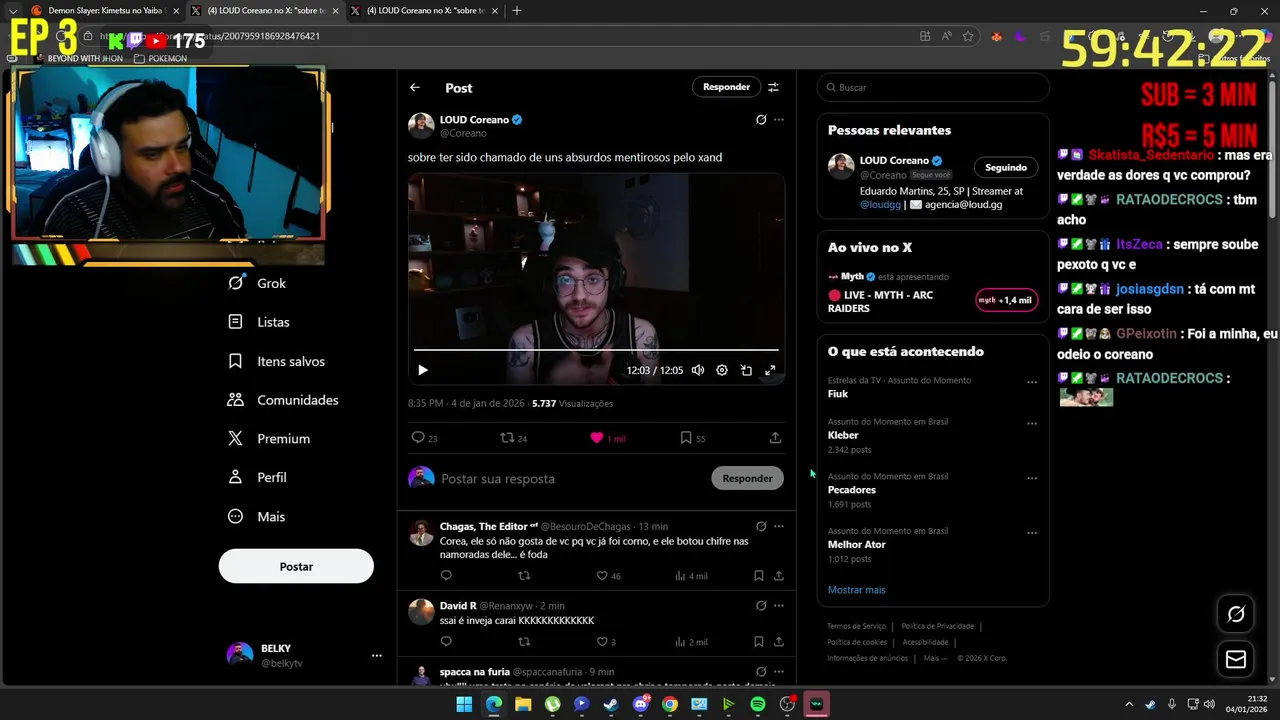Click the Buscar search field
Viewport: 1280px width, 720px height.
[933, 87]
